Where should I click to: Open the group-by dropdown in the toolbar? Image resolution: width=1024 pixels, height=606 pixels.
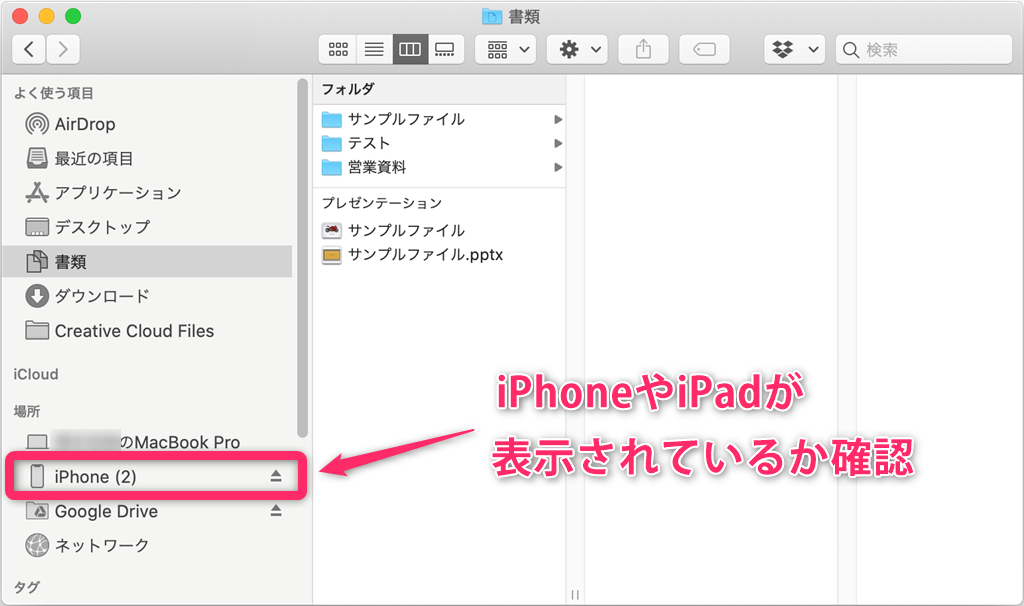tap(505, 48)
